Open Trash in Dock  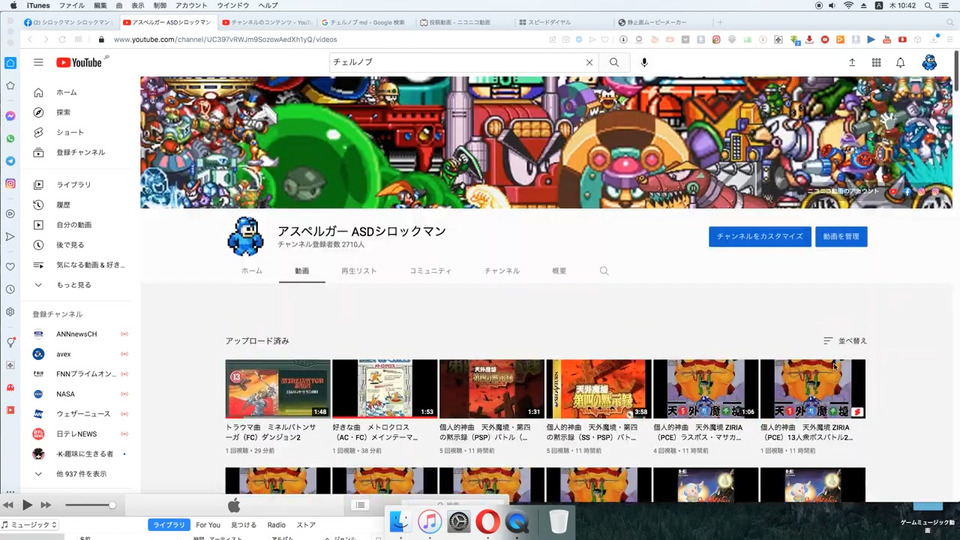[x=558, y=522]
